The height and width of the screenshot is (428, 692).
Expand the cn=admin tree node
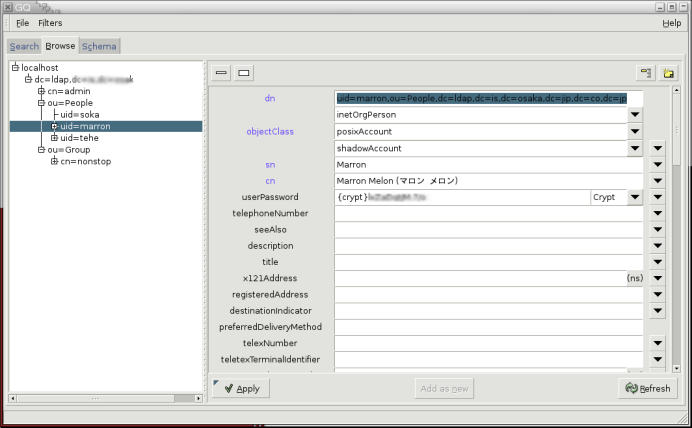[x=41, y=91]
